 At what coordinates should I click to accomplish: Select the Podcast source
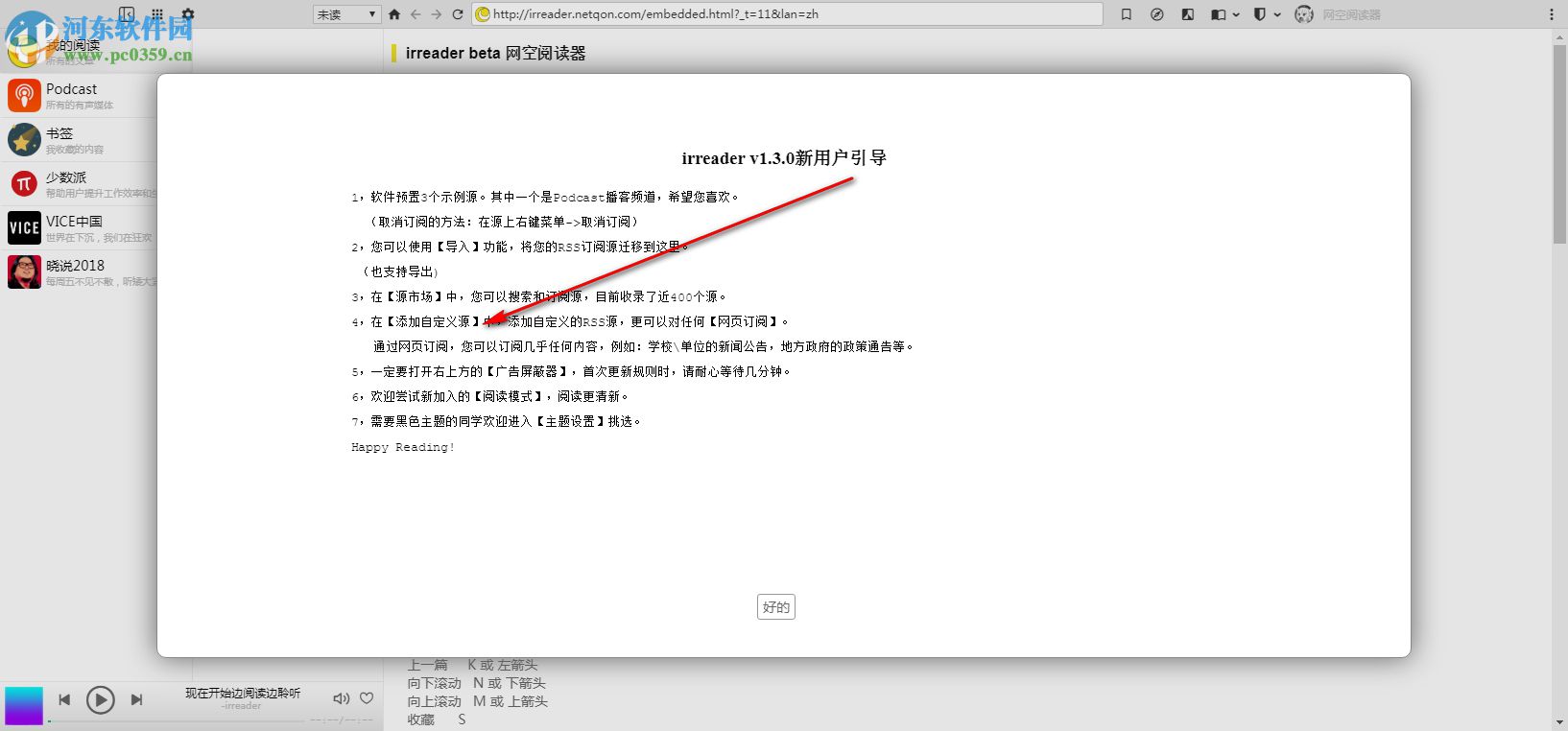coord(80,96)
